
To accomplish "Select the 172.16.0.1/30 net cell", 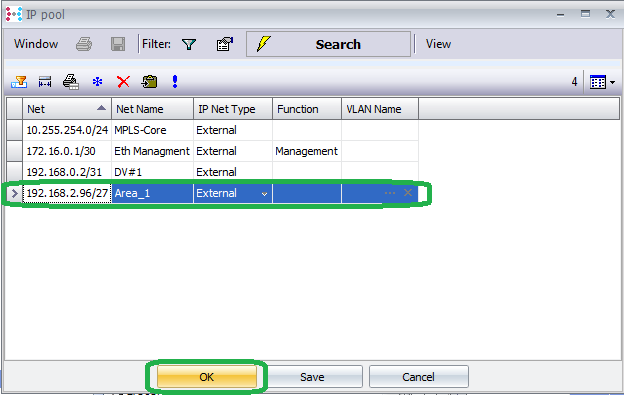I will [x=67, y=151].
